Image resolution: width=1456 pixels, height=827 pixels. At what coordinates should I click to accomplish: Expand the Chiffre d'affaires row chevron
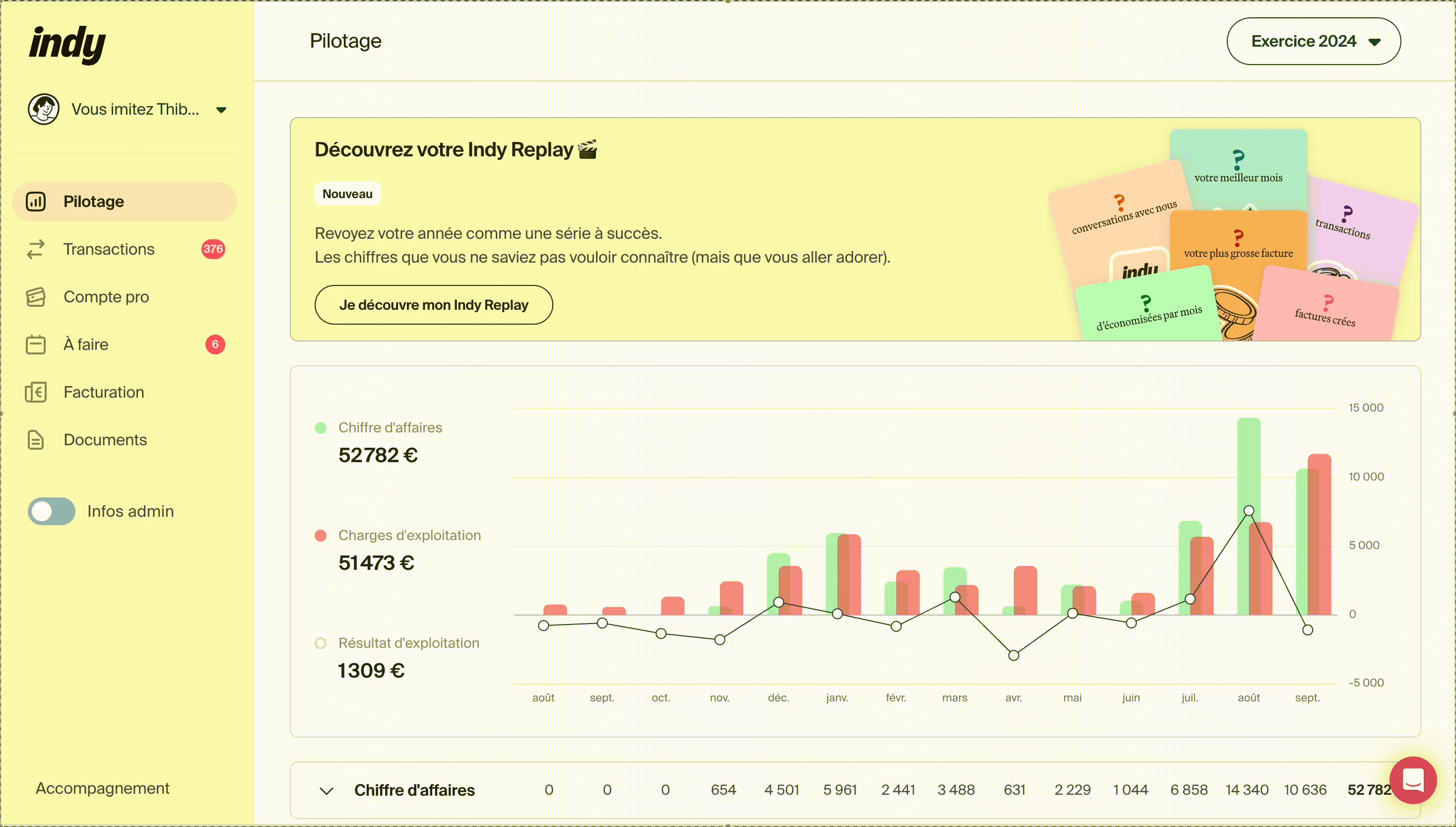point(327,791)
